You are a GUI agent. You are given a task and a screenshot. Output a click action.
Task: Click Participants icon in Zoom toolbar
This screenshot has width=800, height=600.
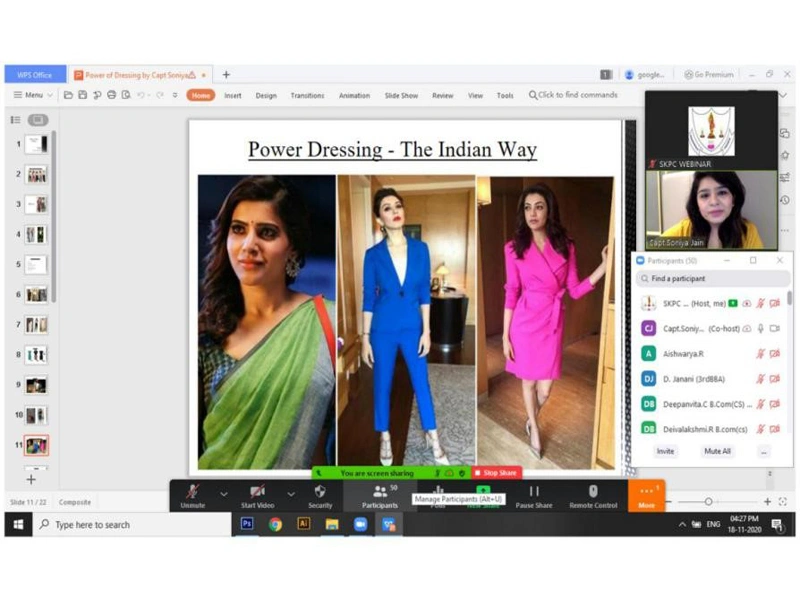380,496
